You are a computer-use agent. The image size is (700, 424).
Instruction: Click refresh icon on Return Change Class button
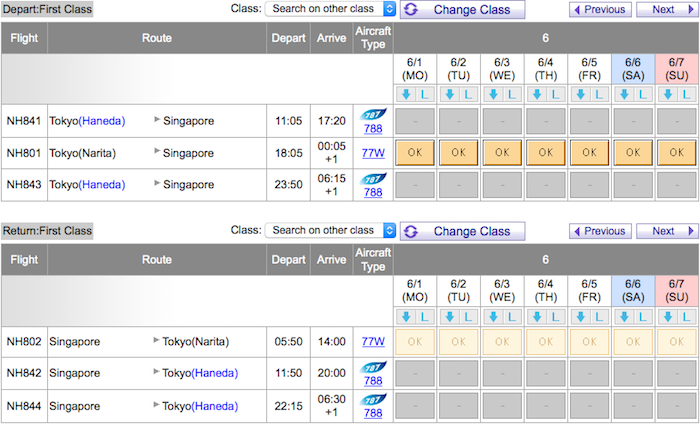[x=411, y=231]
